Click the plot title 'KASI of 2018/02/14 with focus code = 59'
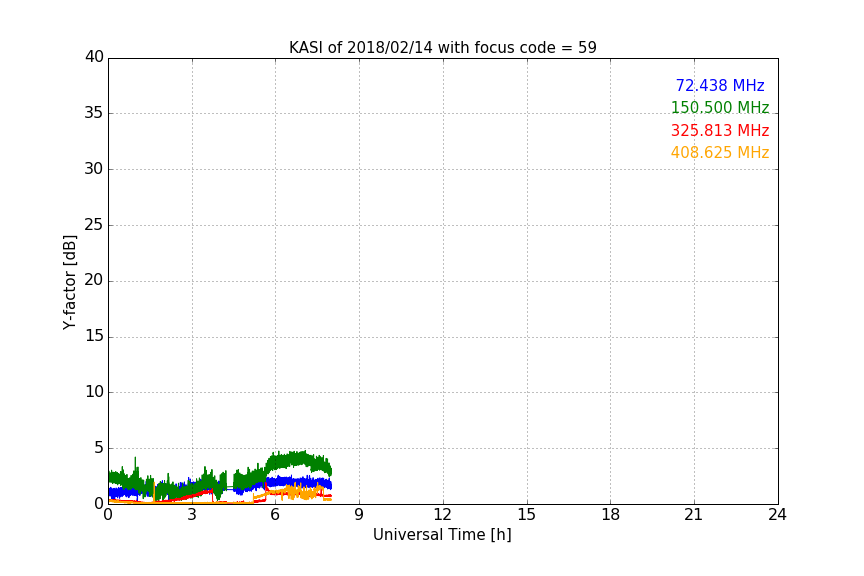864x576 pixels. pos(442,47)
